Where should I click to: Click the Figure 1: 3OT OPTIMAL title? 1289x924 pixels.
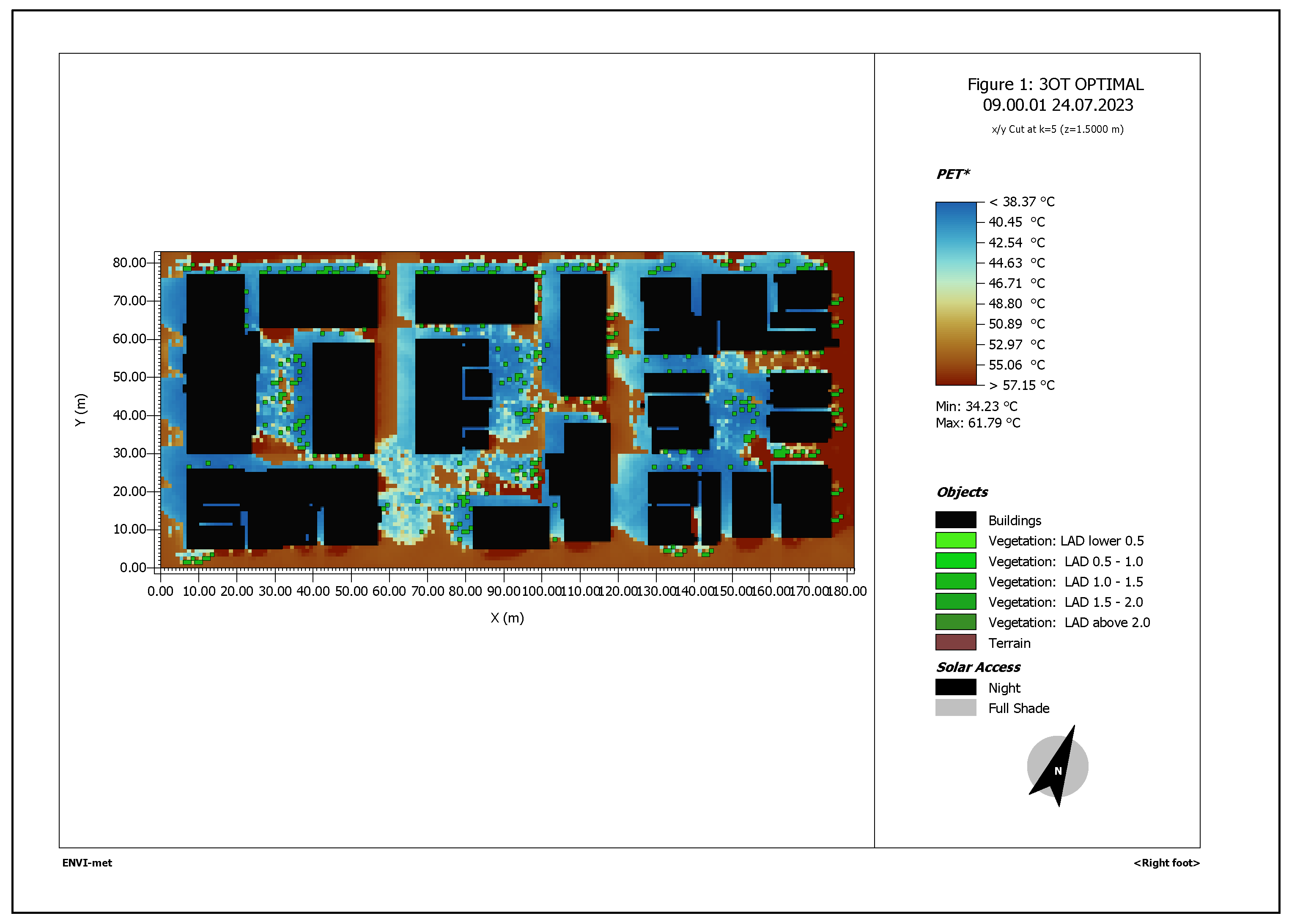[1056, 85]
